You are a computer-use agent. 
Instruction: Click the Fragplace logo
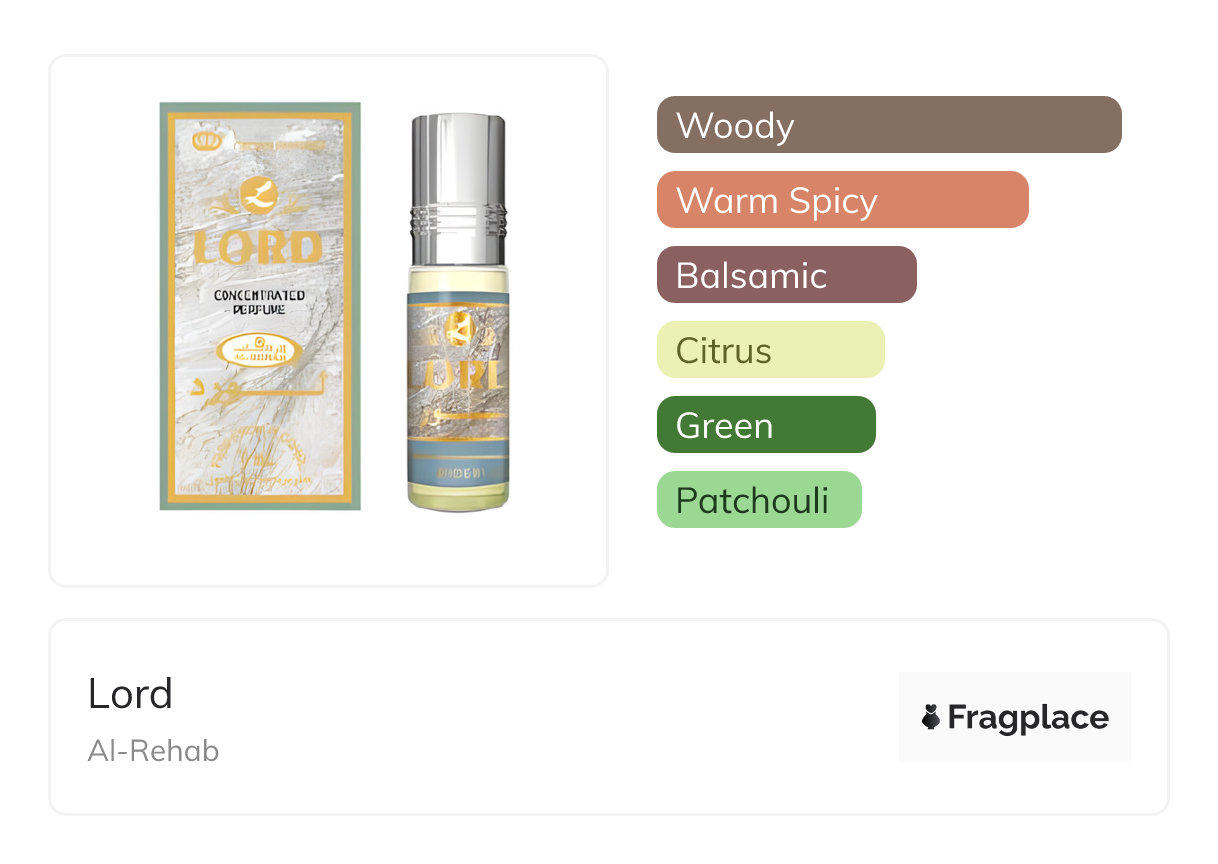coord(1015,717)
